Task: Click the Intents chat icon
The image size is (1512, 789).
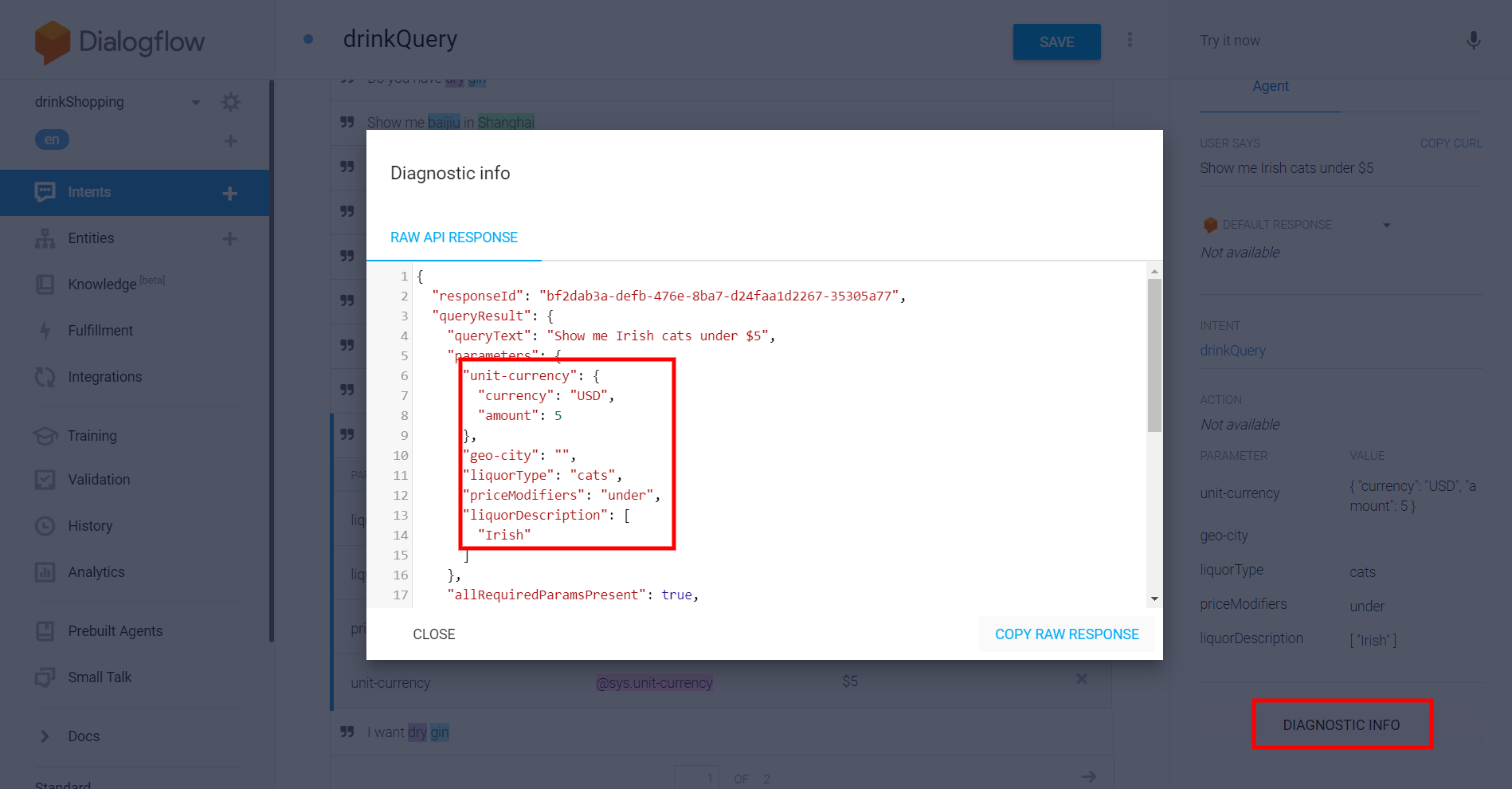Action: click(x=45, y=192)
